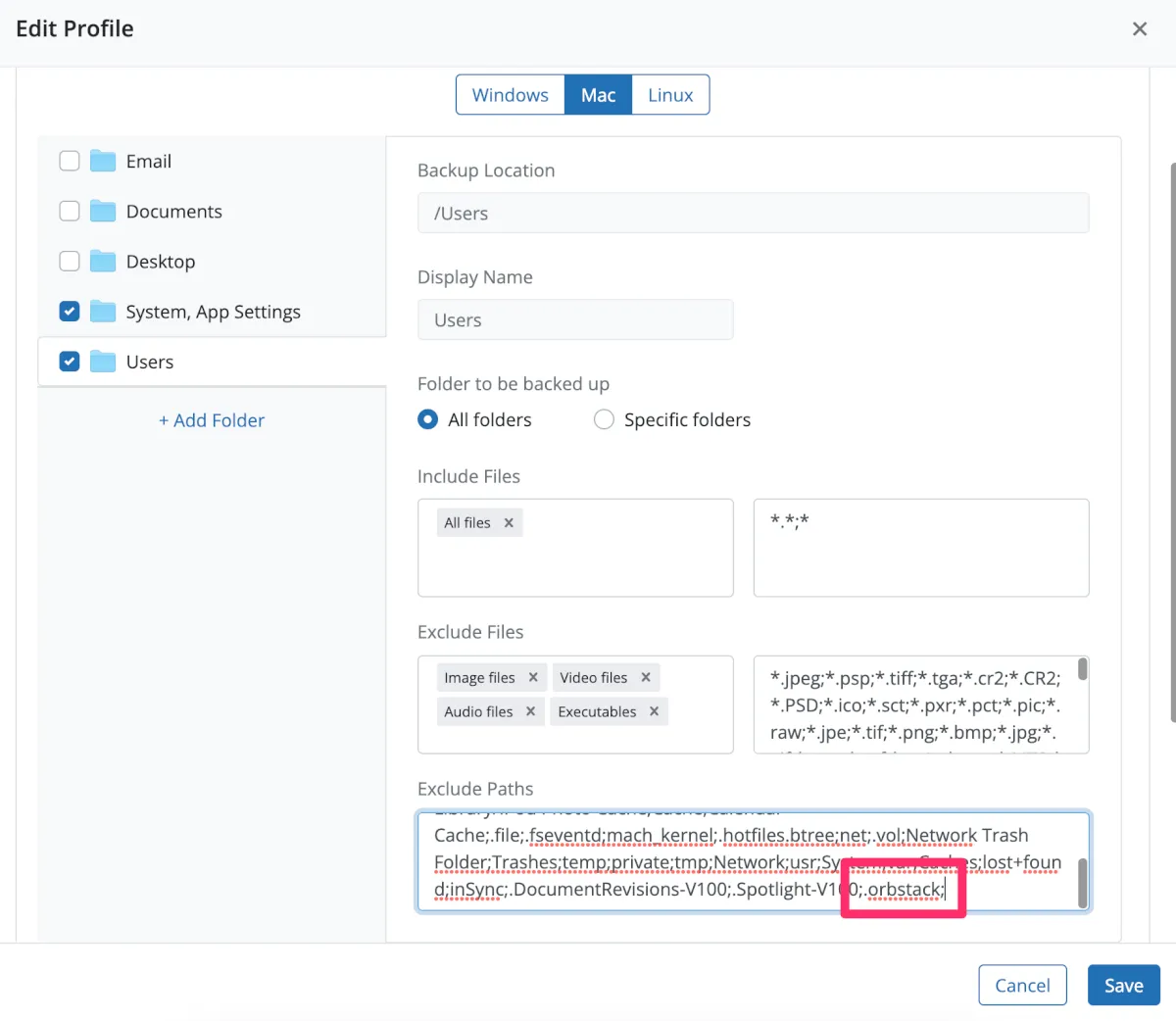Switch to the Linux tab
The height and width of the screenshot is (1021, 1176).
670,95
